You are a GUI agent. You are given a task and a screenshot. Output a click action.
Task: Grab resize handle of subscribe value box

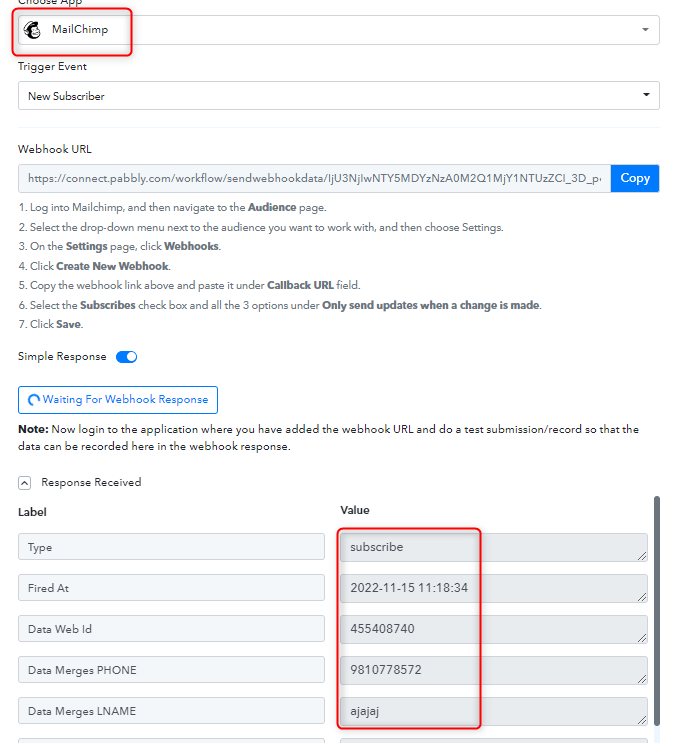pos(641,556)
